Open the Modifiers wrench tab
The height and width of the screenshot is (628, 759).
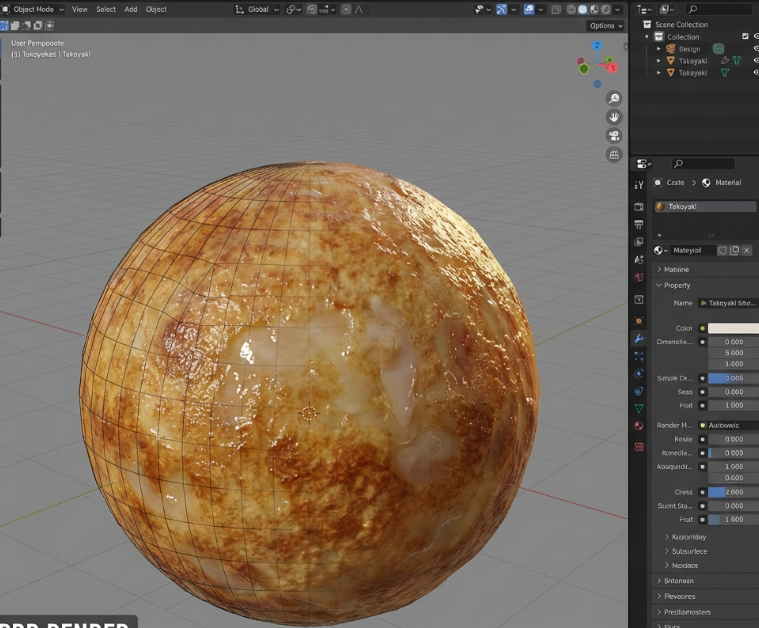coord(639,338)
